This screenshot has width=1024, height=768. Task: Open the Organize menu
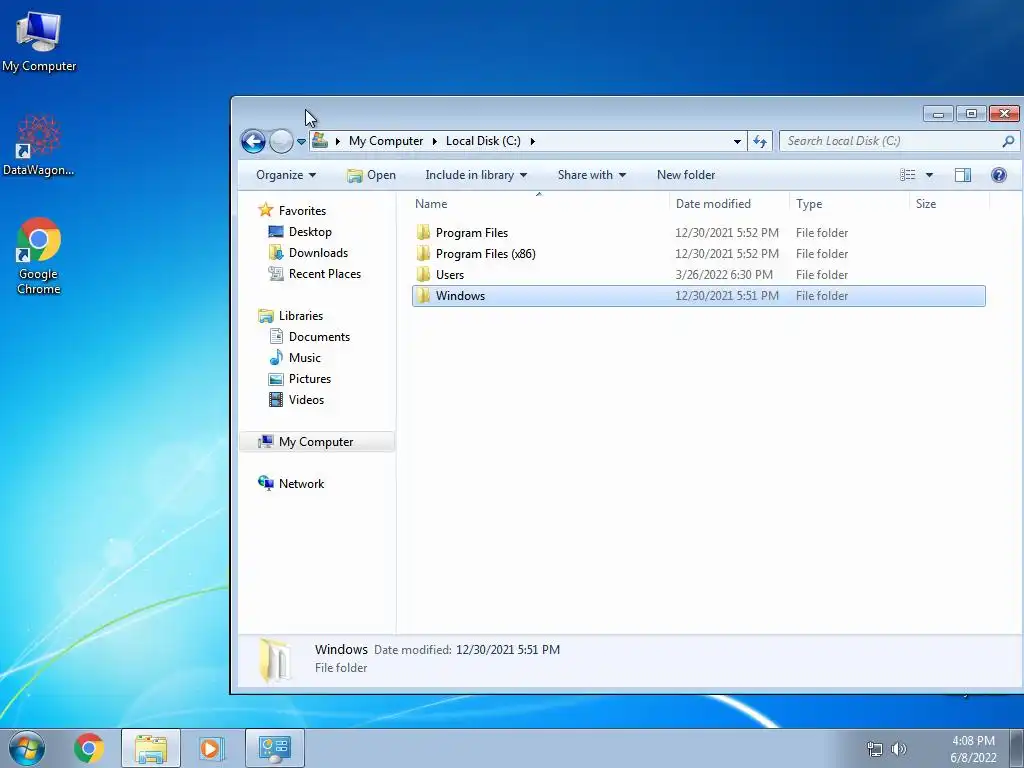286,175
